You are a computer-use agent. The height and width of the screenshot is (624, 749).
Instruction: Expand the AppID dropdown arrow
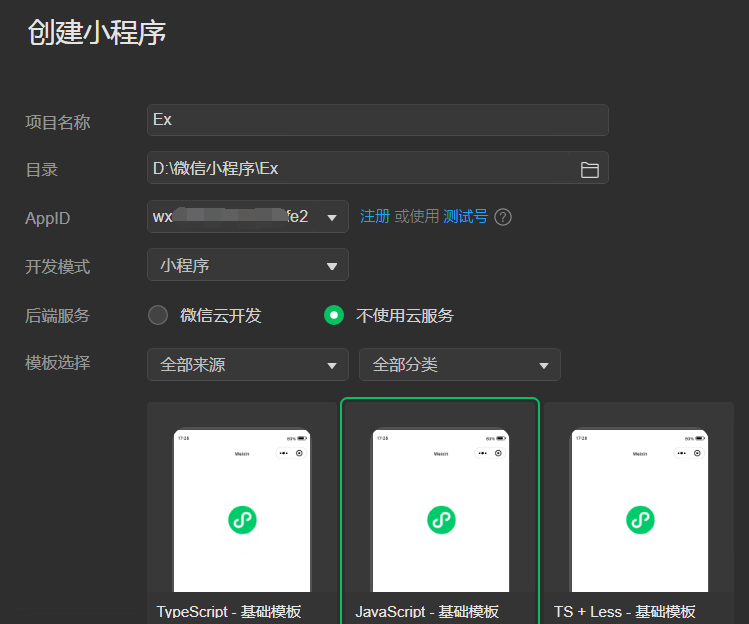click(x=332, y=217)
